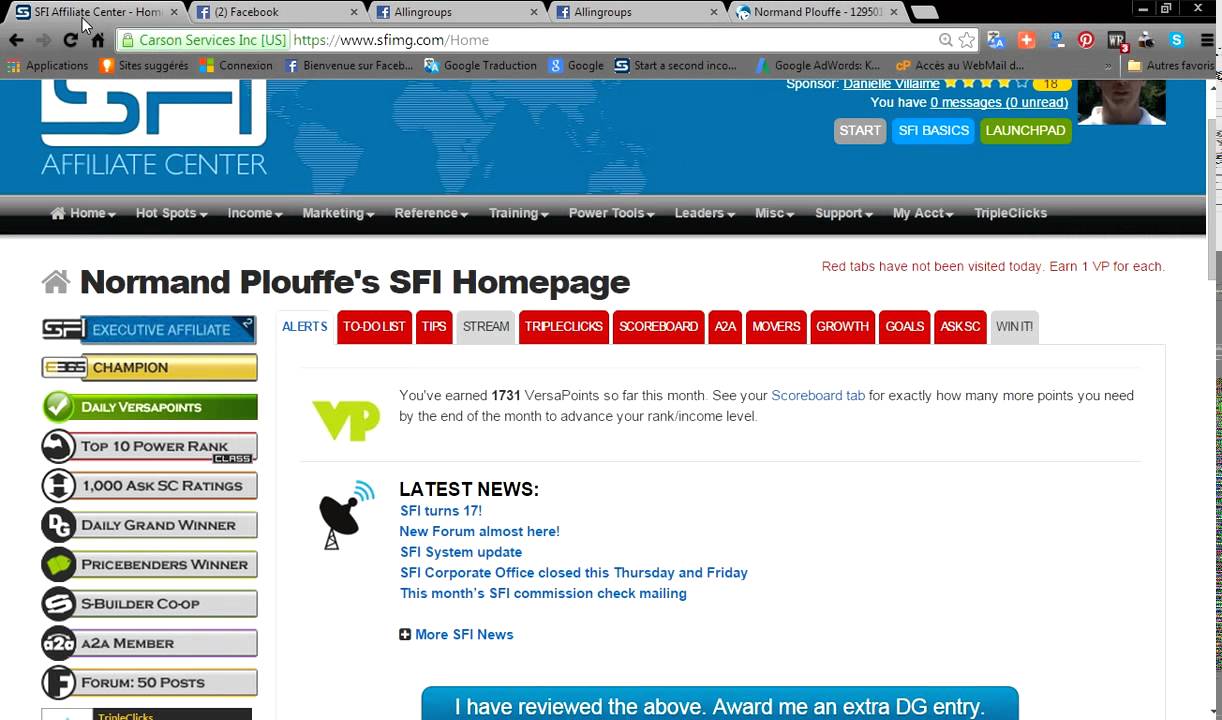Expand the Marketing dropdown menu
The height and width of the screenshot is (720, 1222).
[x=338, y=213]
